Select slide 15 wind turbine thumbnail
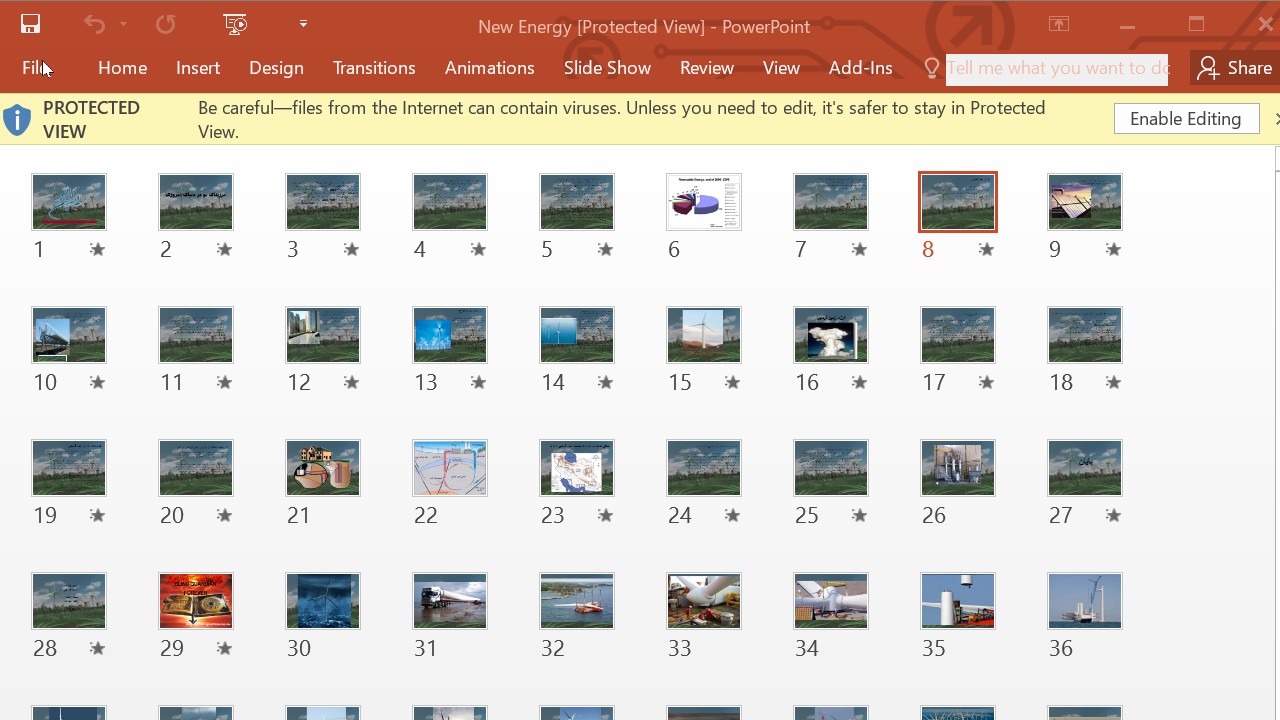This screenshot has width=1280, height=720. coord(704,334)
